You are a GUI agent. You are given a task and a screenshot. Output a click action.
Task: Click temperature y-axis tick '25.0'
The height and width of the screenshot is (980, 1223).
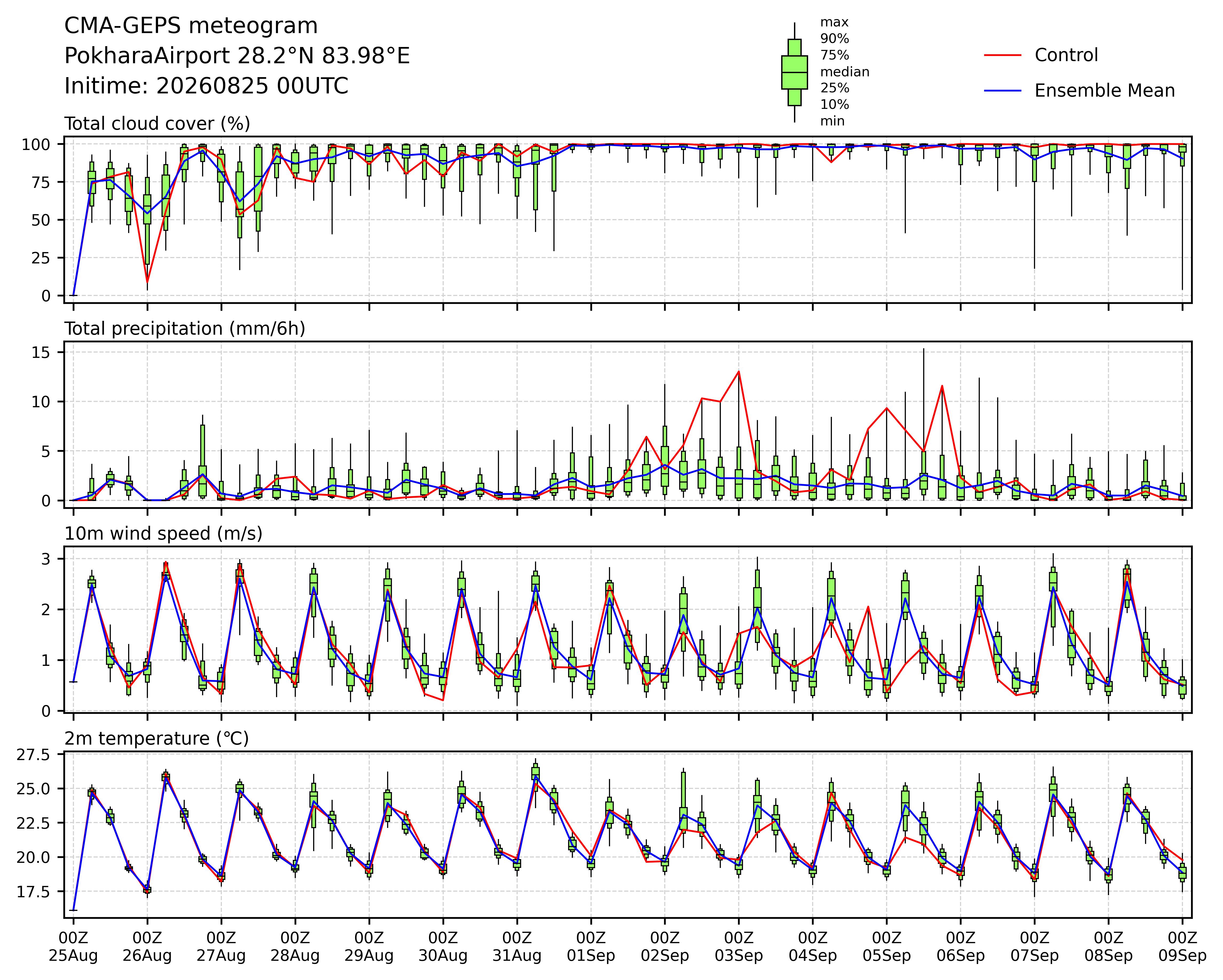click(34, 789)
